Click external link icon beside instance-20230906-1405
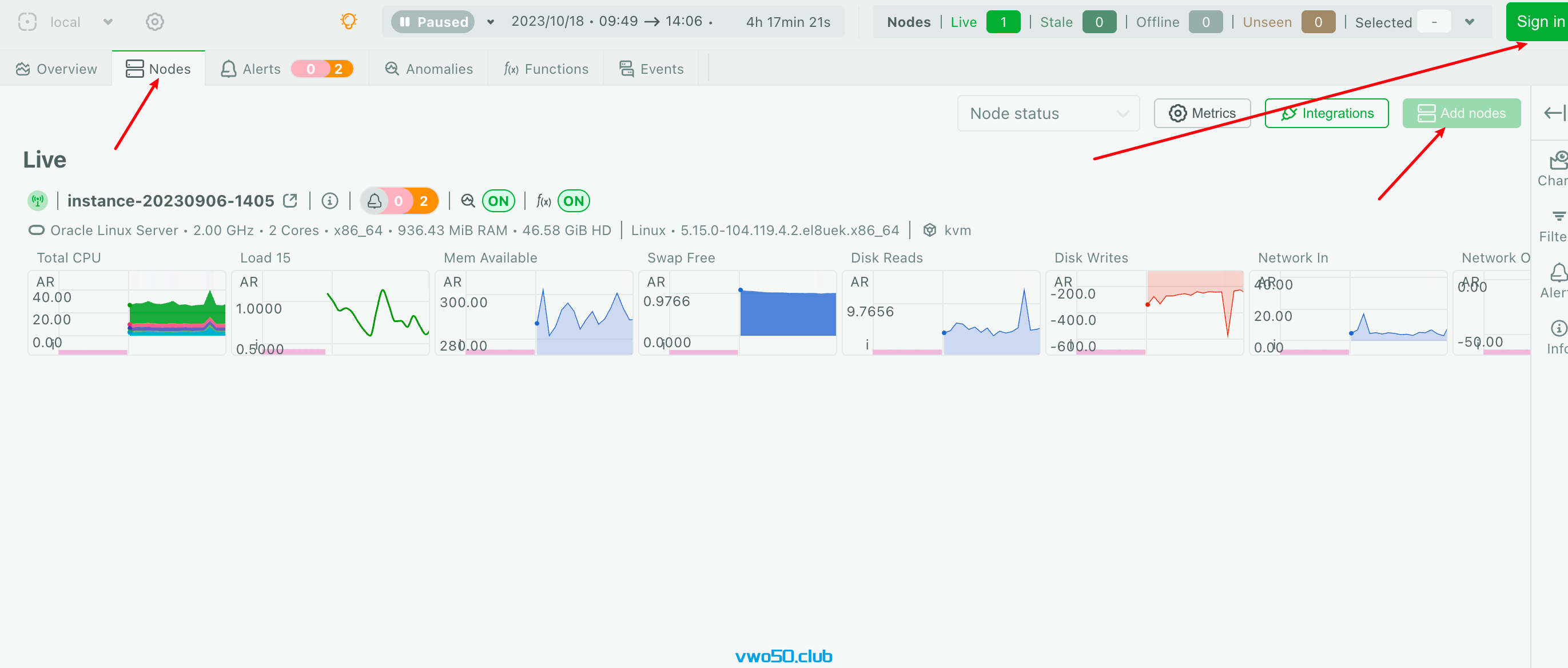 pyautogui.click(x=290, y=200)
